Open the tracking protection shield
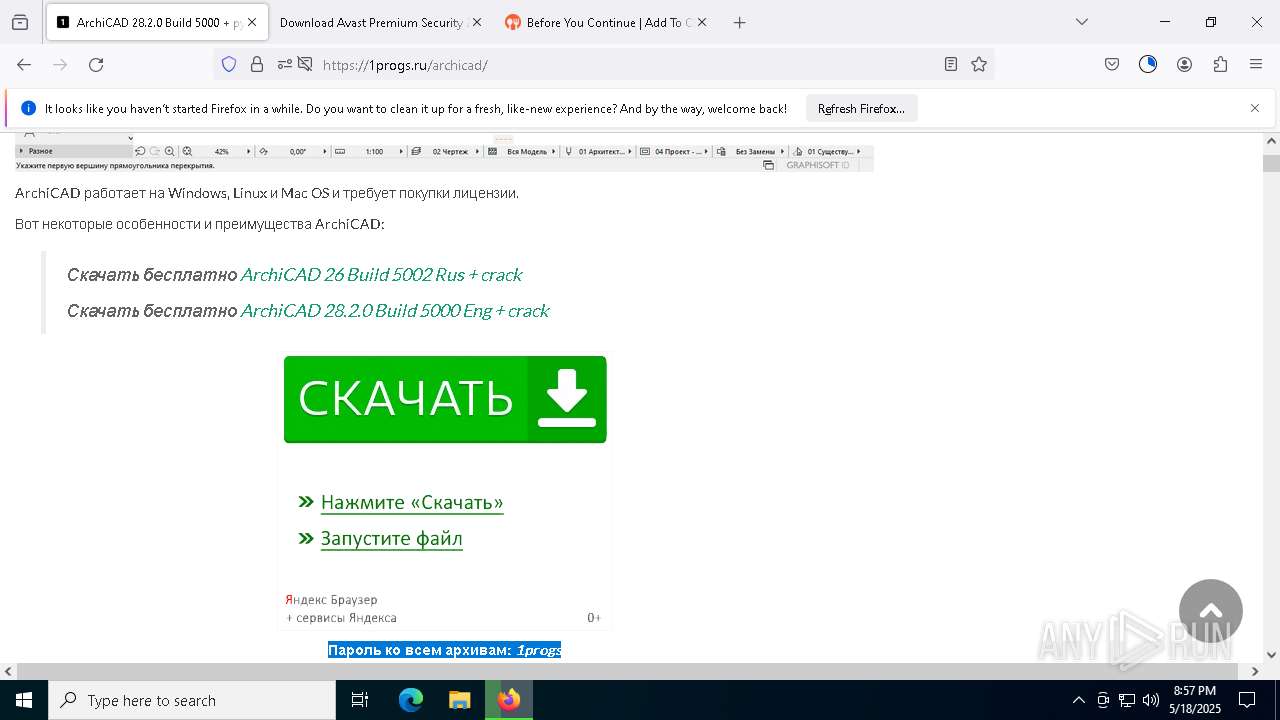This screenshot has width=1280, height=720. pyautogui.click(x=229, y=64)
